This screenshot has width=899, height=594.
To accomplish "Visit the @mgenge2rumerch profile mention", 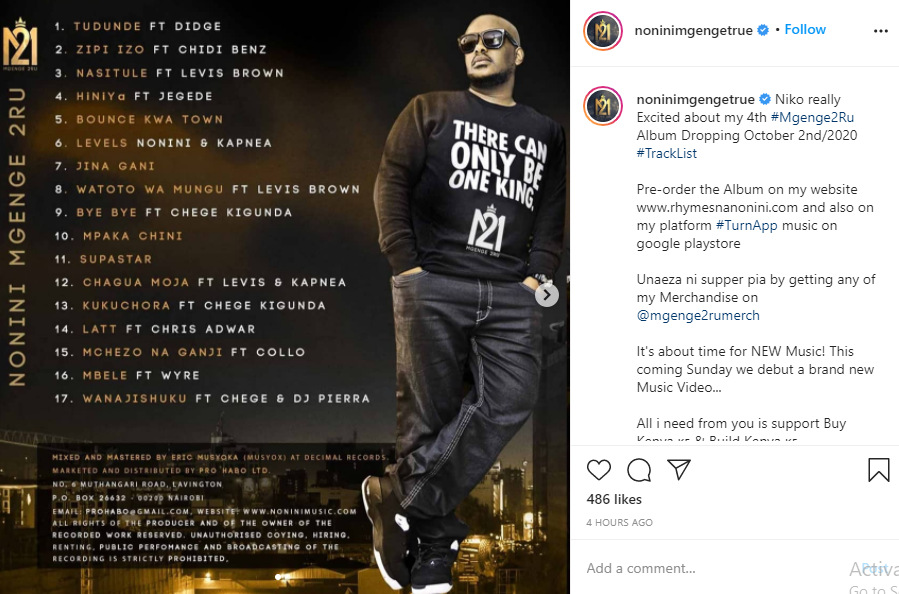I will coord(698,315).
